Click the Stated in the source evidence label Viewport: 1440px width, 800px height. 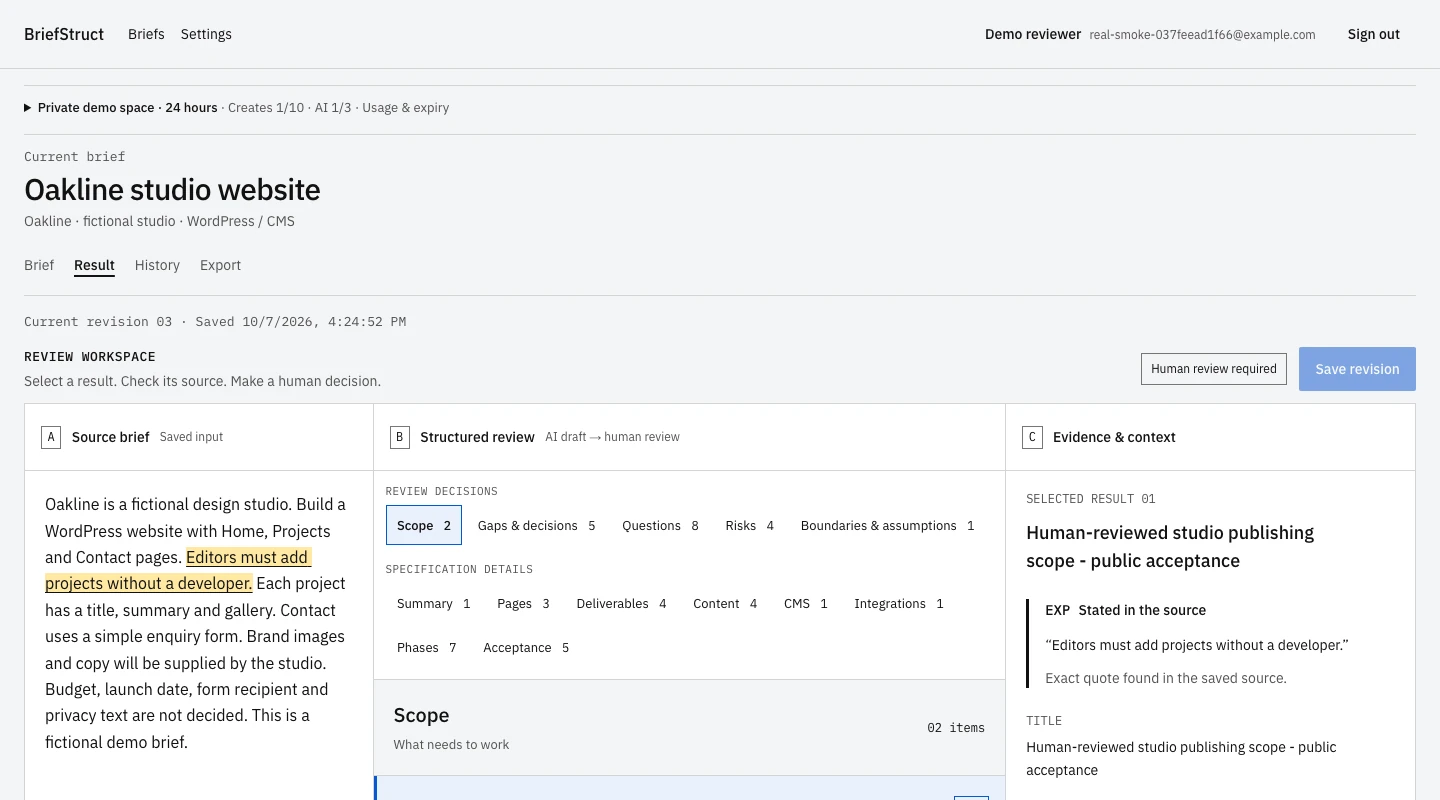1142,610
